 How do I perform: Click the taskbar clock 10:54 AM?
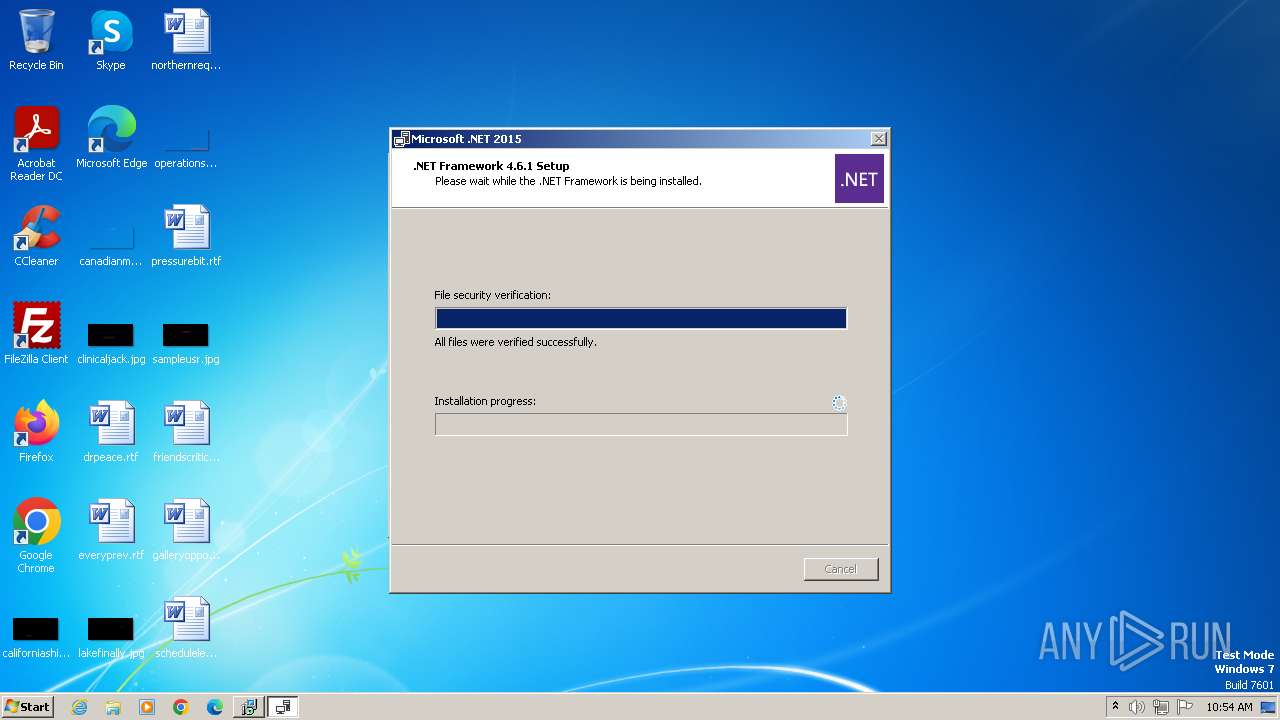[x=1229, y=707]
